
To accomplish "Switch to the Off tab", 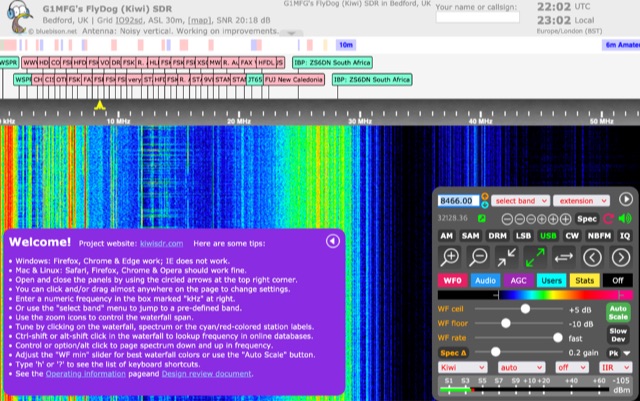I will point(618,281).
